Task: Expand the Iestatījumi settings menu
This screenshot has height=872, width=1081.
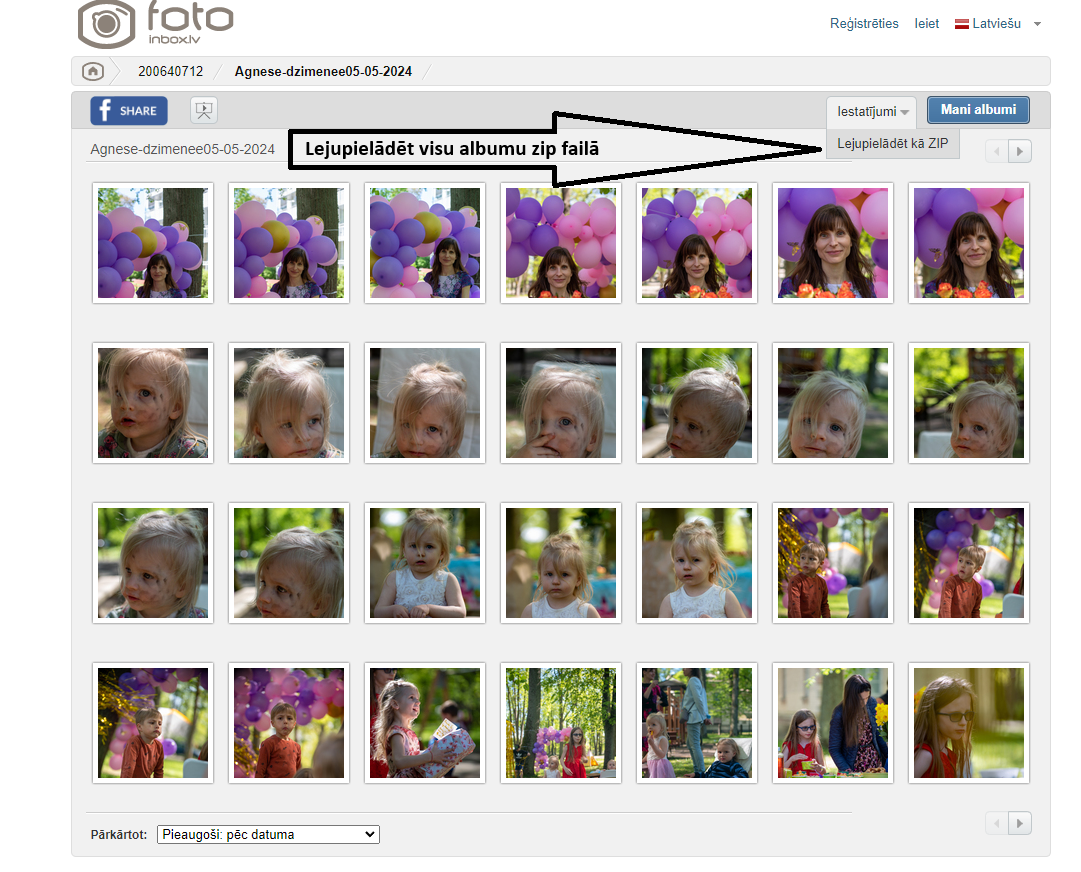Action: [872, 111]
